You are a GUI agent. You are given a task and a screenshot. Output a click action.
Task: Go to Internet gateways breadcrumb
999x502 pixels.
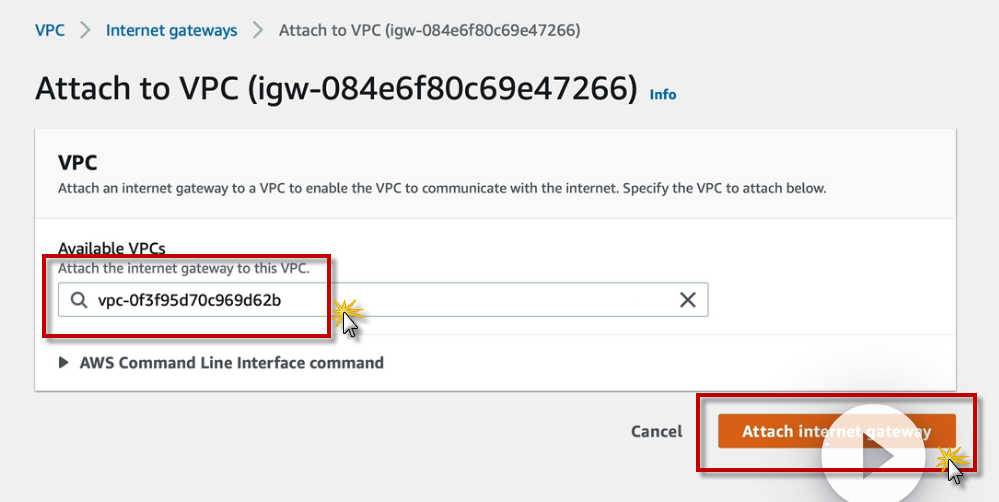click(172, 30)
